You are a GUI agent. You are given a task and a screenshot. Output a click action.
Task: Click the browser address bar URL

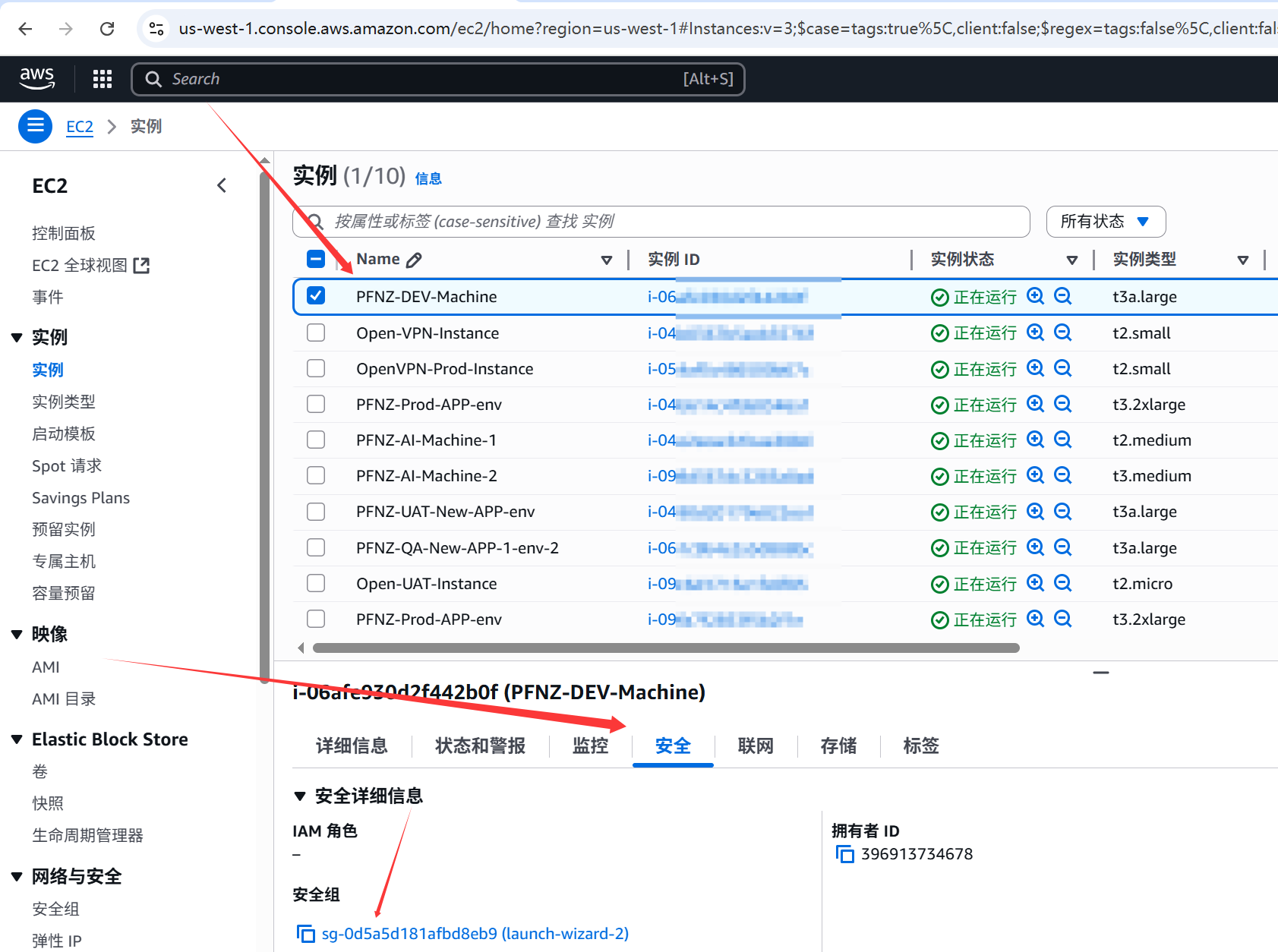click(x=727, y=29)
